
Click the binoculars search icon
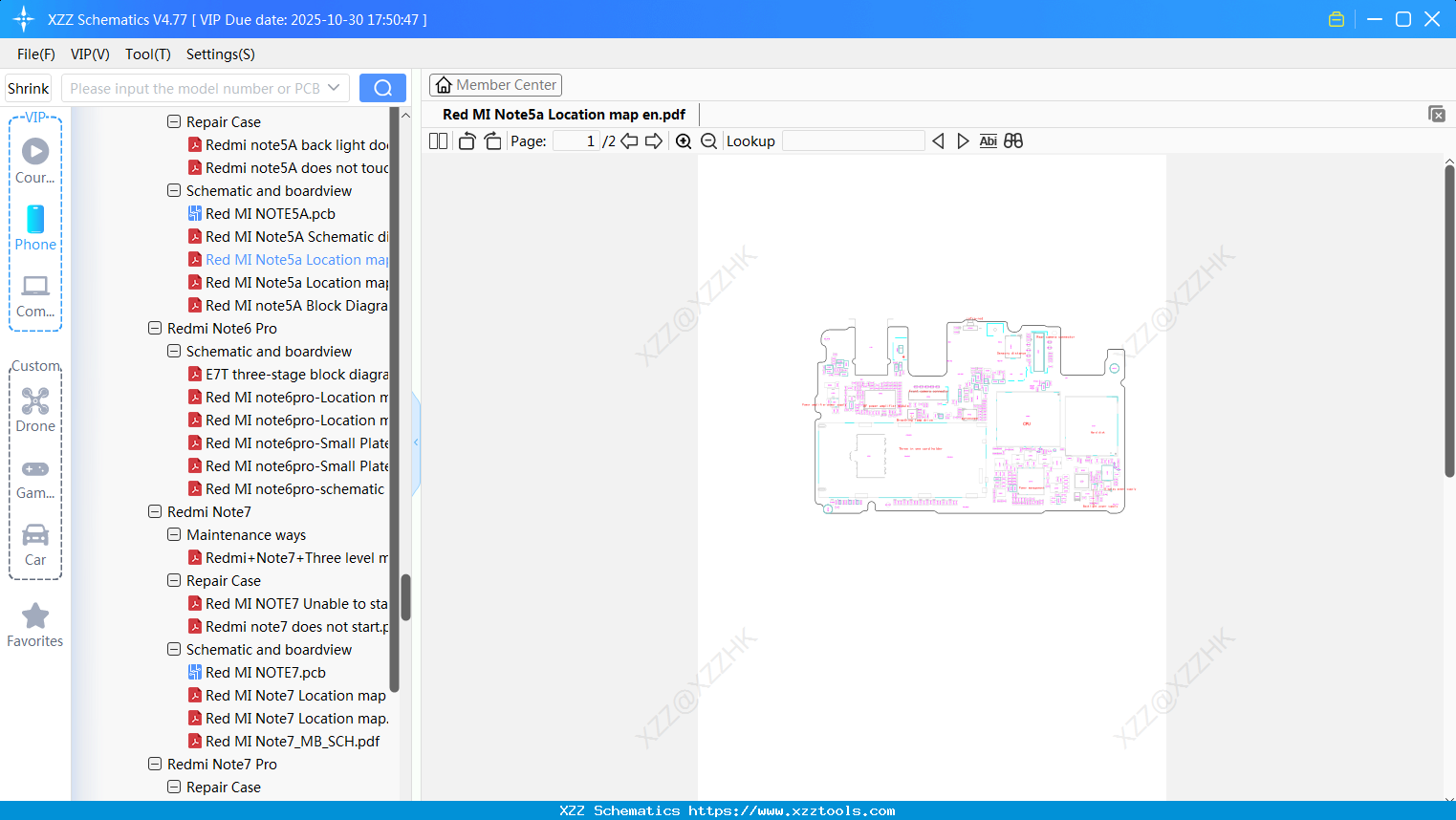pos(1013,140)
